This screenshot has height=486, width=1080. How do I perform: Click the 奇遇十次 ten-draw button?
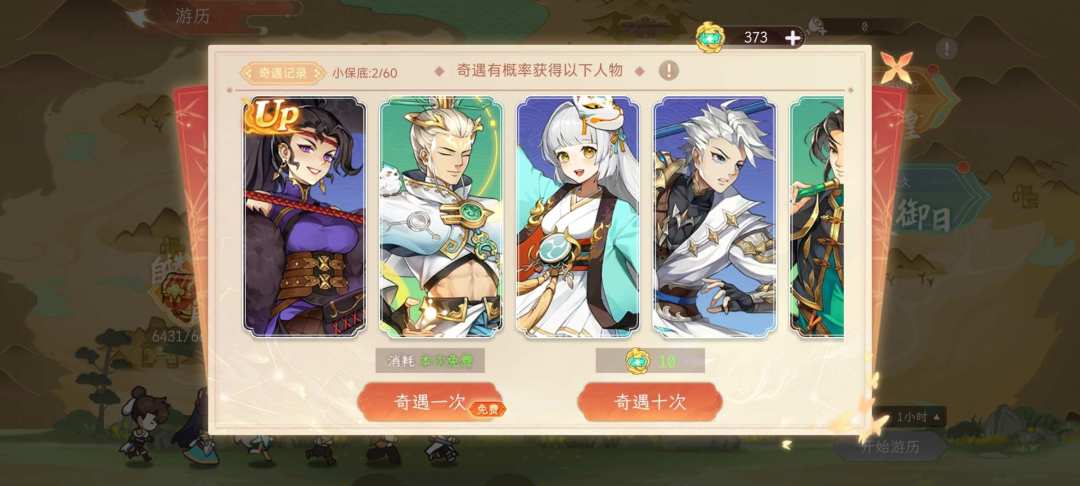click(x=650, y=402)
